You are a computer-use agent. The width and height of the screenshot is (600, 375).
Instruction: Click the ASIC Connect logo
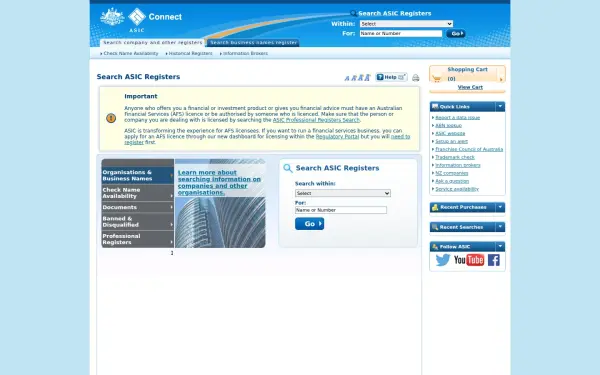155,20
